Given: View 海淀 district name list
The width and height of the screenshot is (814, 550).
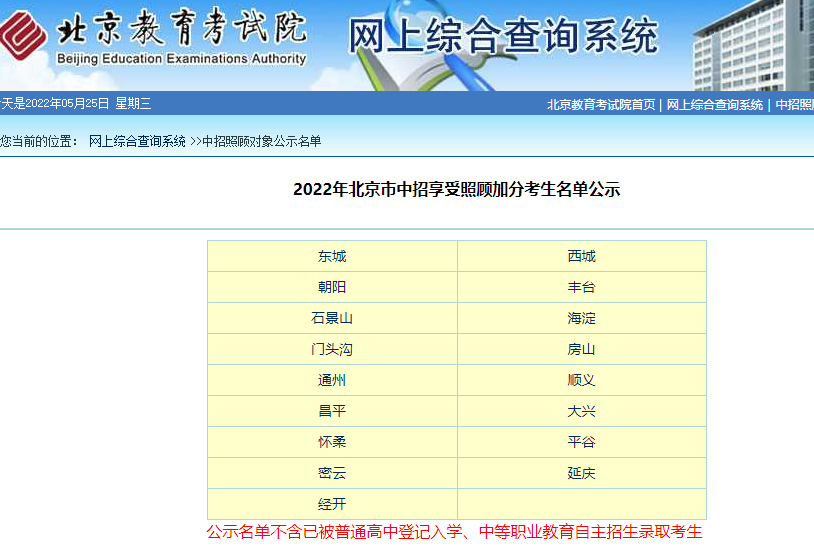Looking at the screenshot, I should (x=581, y=318).
